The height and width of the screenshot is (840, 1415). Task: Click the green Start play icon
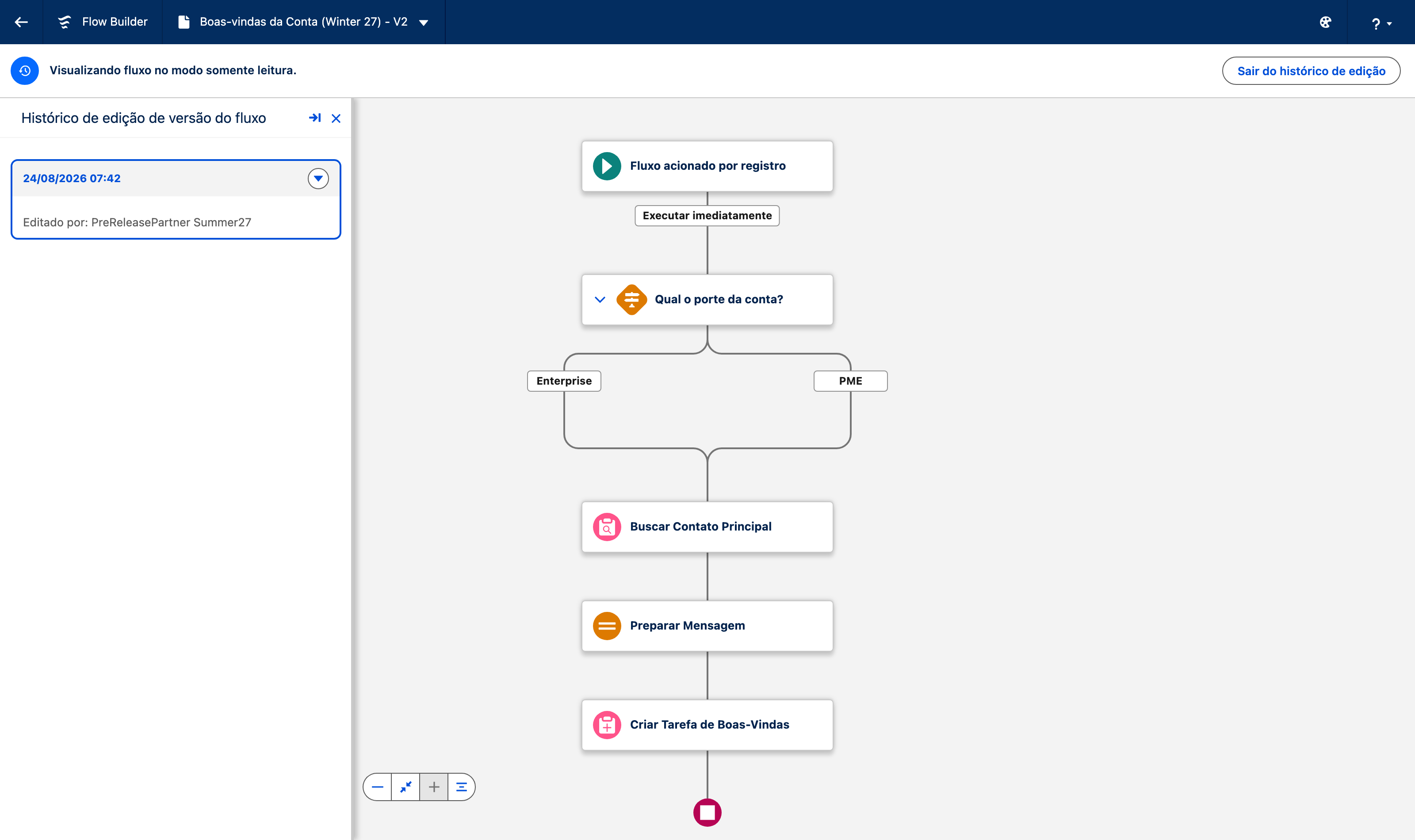point(607,166)
